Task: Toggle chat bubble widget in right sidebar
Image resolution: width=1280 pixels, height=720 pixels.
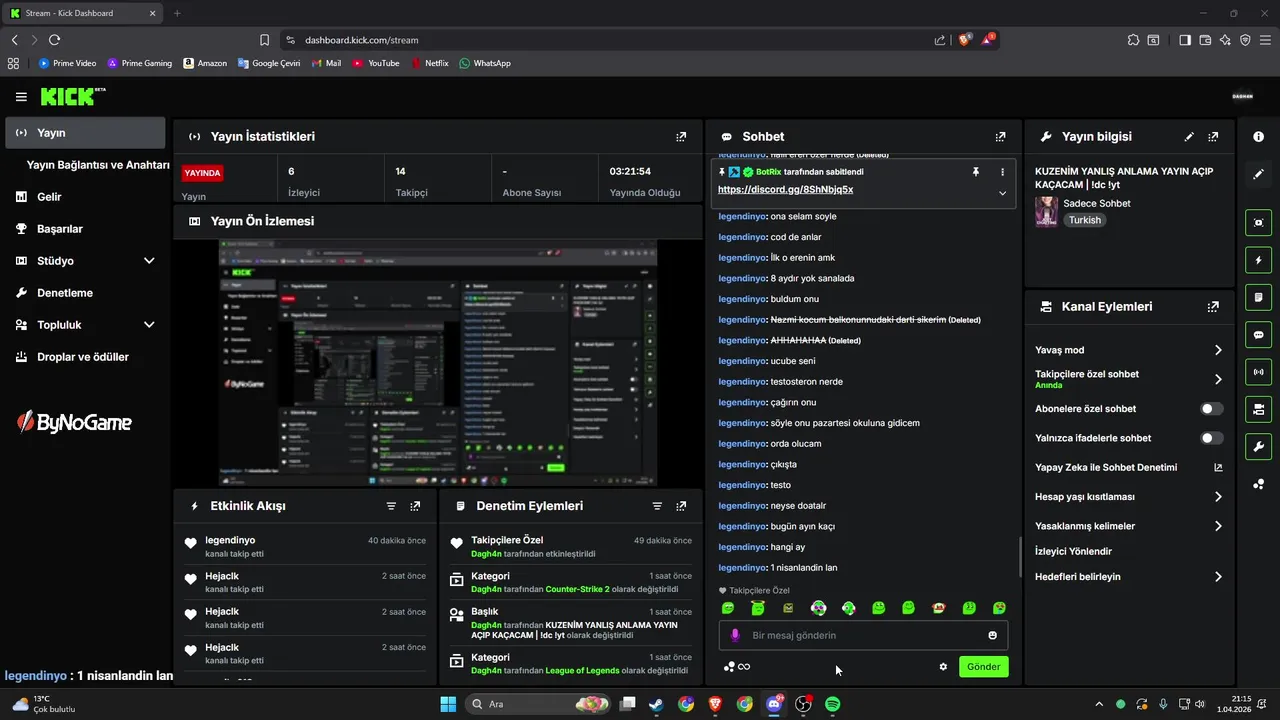Action: click(1258, 335)
